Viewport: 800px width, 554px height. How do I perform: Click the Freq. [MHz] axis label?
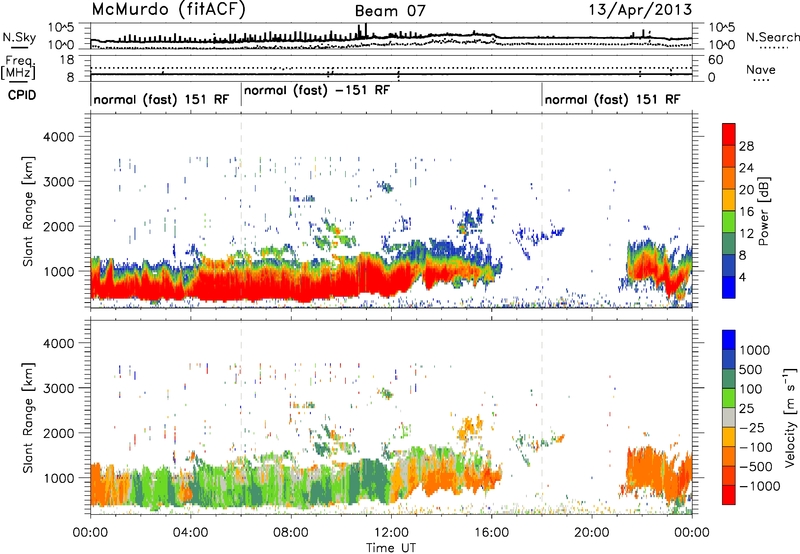19,67
